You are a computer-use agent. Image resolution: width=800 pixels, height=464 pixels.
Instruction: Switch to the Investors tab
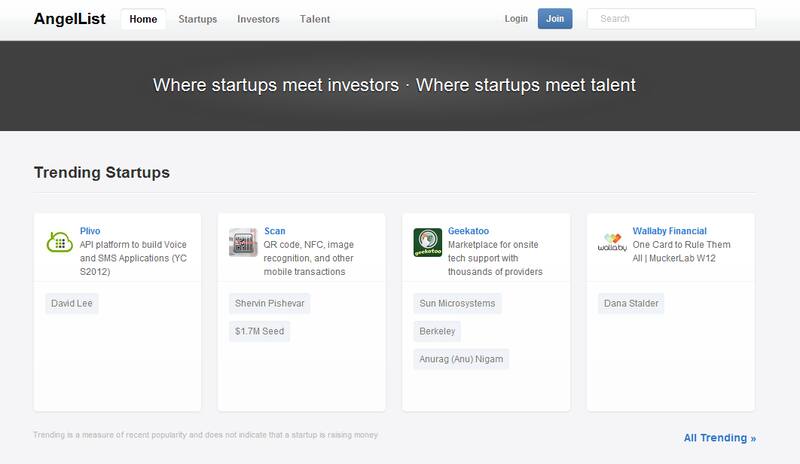coord(258,19)
